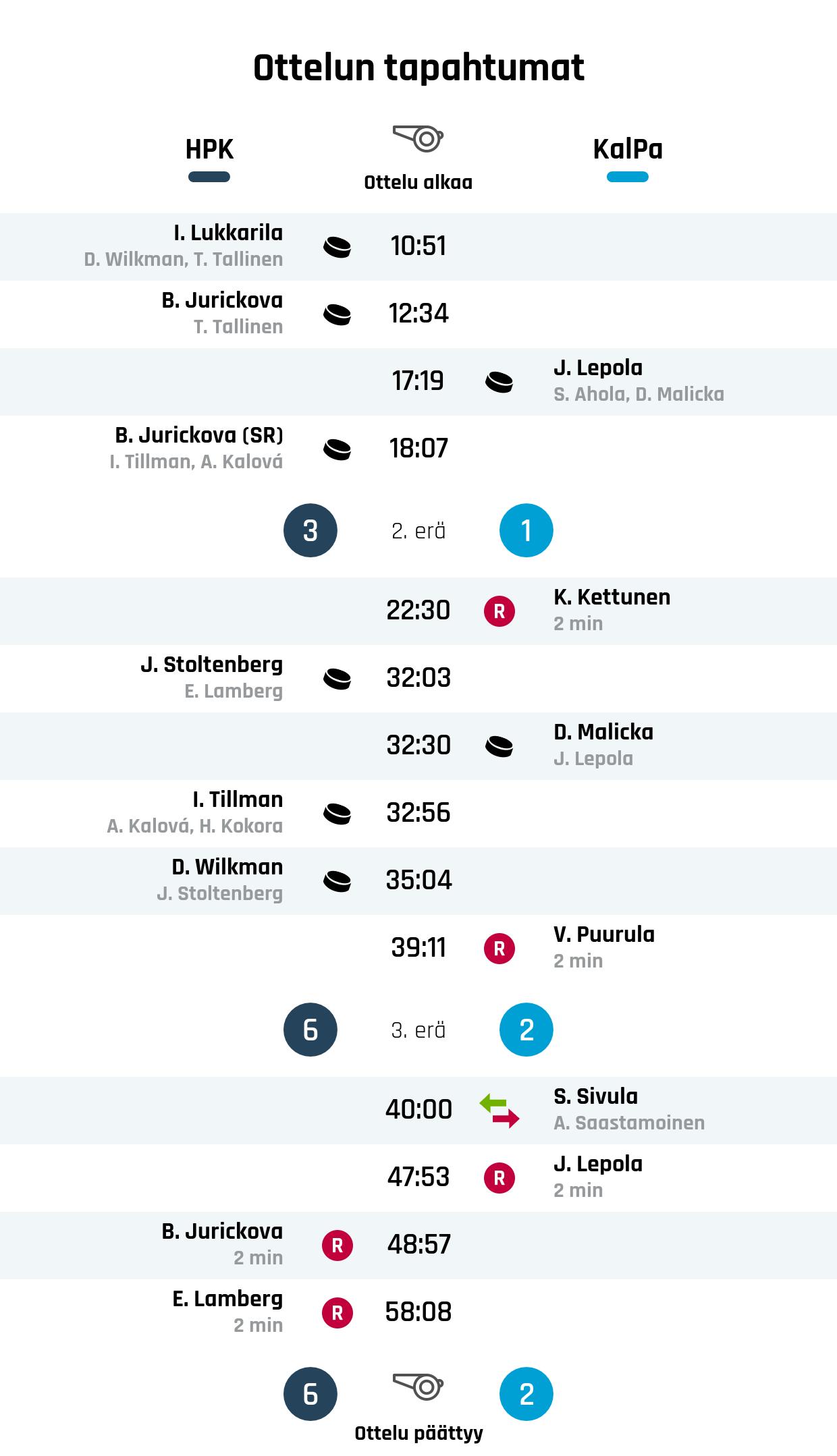Click the KalPa score 2 badge at 3. erä
Image resolution: width=837 pixels, height=1456 pixels.
coord(526,1030)
